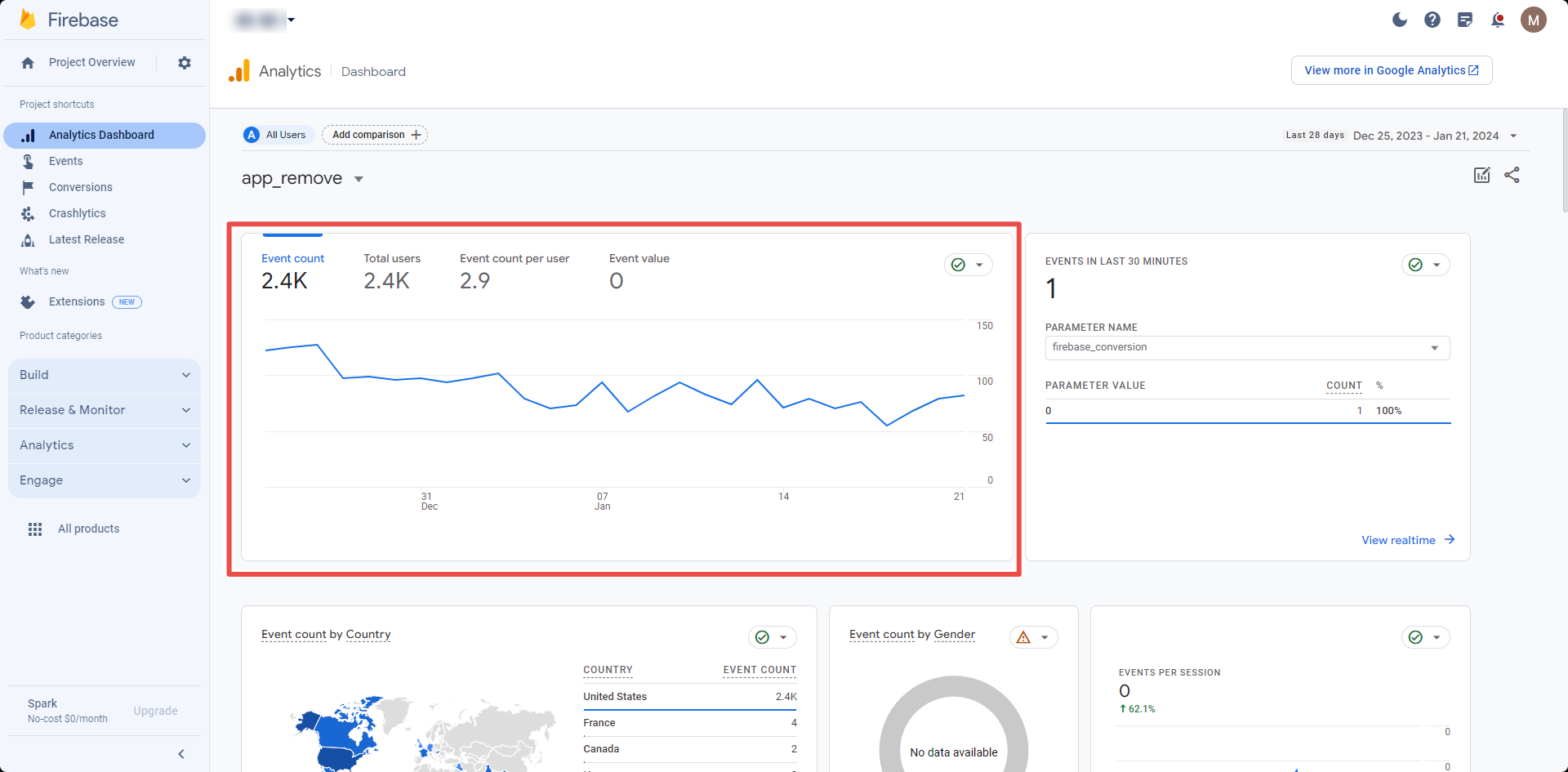Screen dimensions: 1568x772
Task: Toggle dark mode moon icon
Action: pyautogui.click(x=1400, y=20)
